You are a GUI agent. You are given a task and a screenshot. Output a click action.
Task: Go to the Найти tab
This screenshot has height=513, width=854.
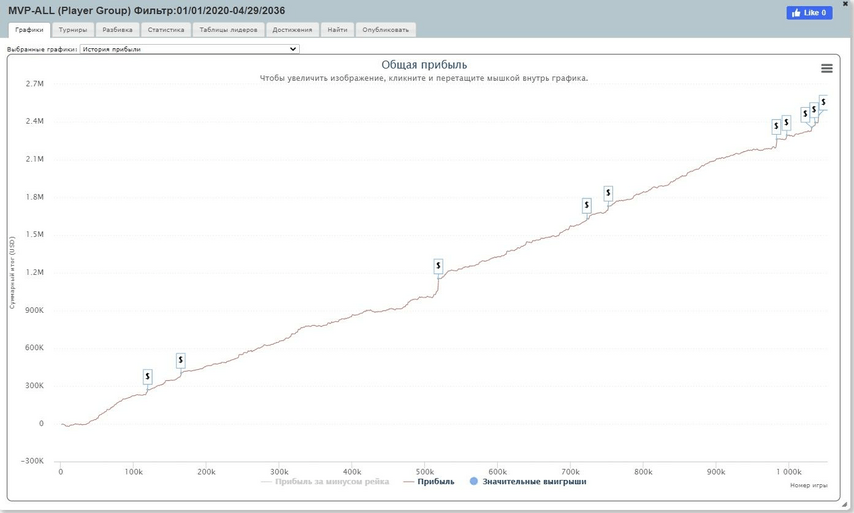point(338,30)
